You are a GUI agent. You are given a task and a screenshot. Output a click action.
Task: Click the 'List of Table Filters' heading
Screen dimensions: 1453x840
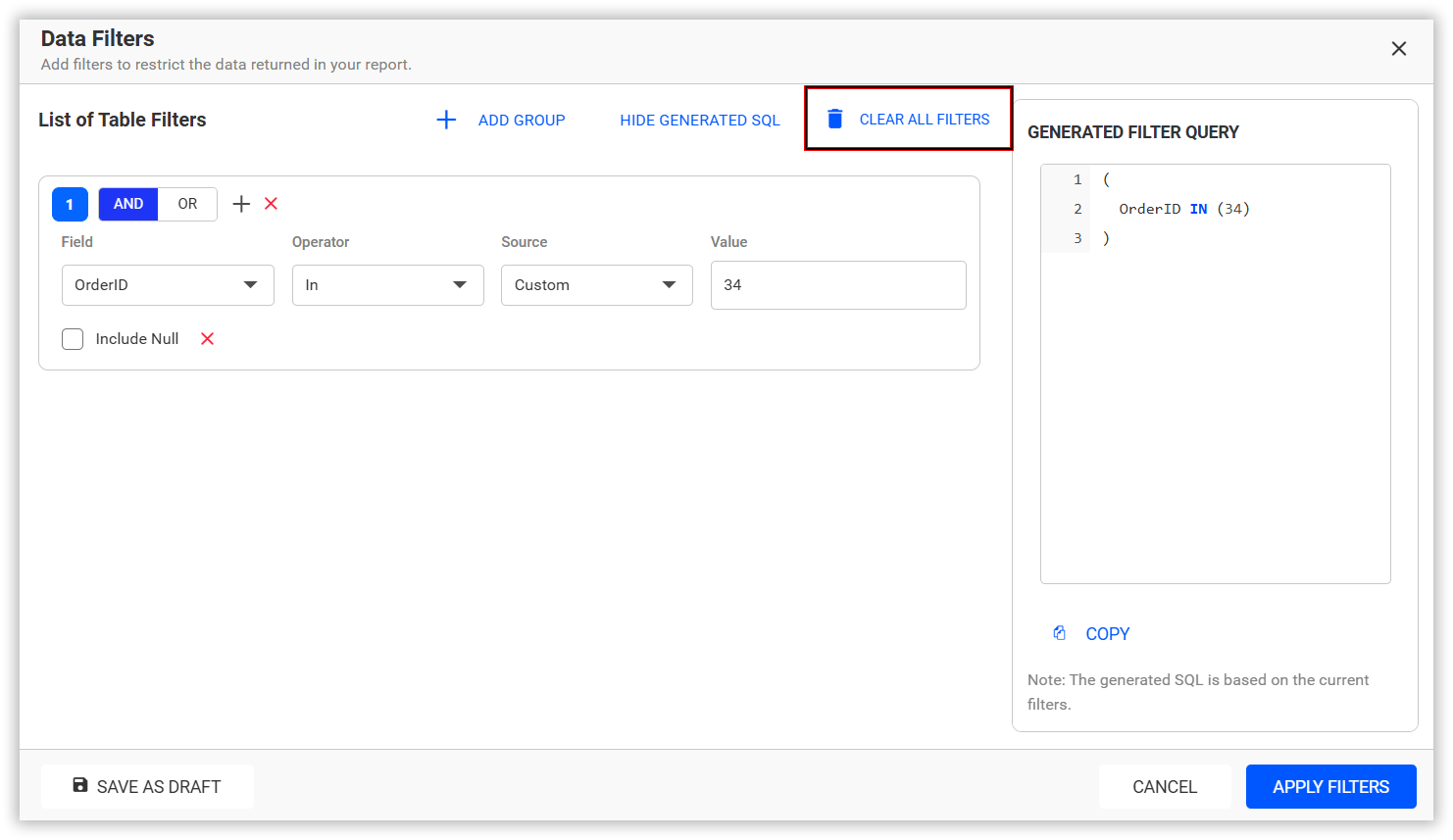(x=123, y=120)
